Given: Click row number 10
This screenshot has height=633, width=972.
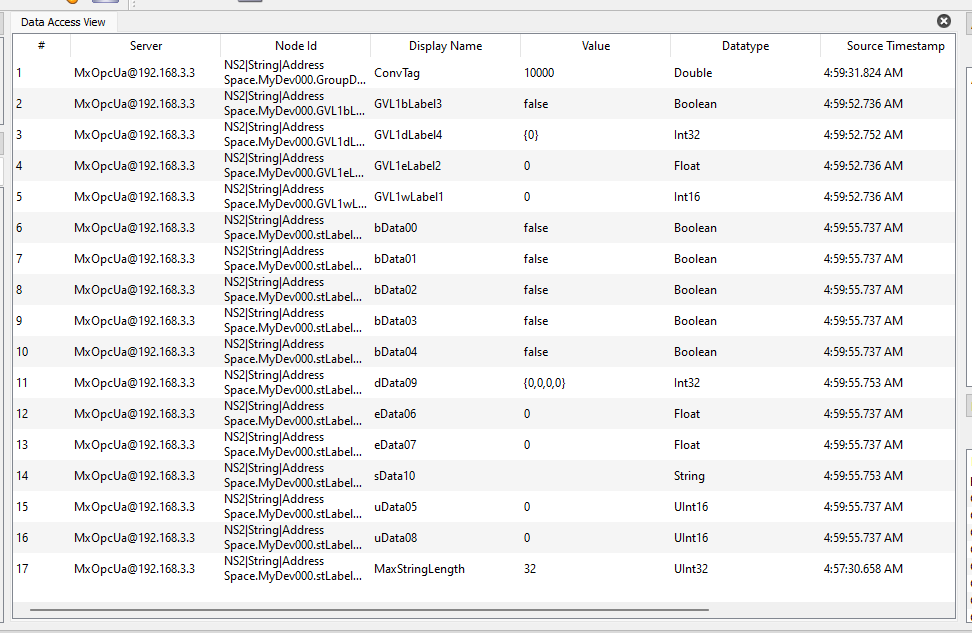Looking at the screenshot, I should point(22,352).
